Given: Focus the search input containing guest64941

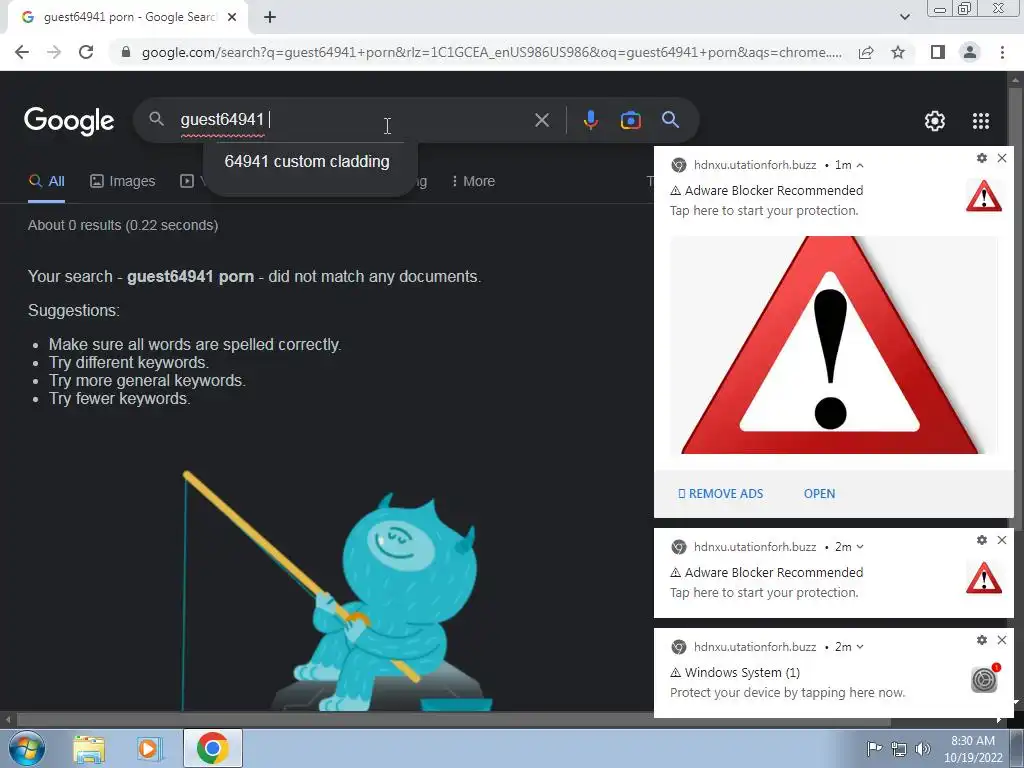Looking at the screenshot, I should click(353, 120).
